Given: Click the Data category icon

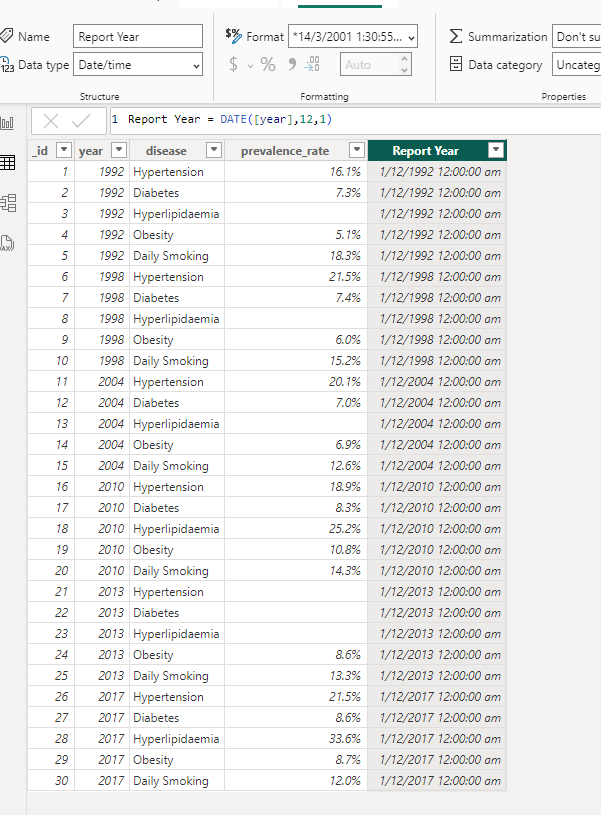Looking at the screenshot, I should (455, 64).
